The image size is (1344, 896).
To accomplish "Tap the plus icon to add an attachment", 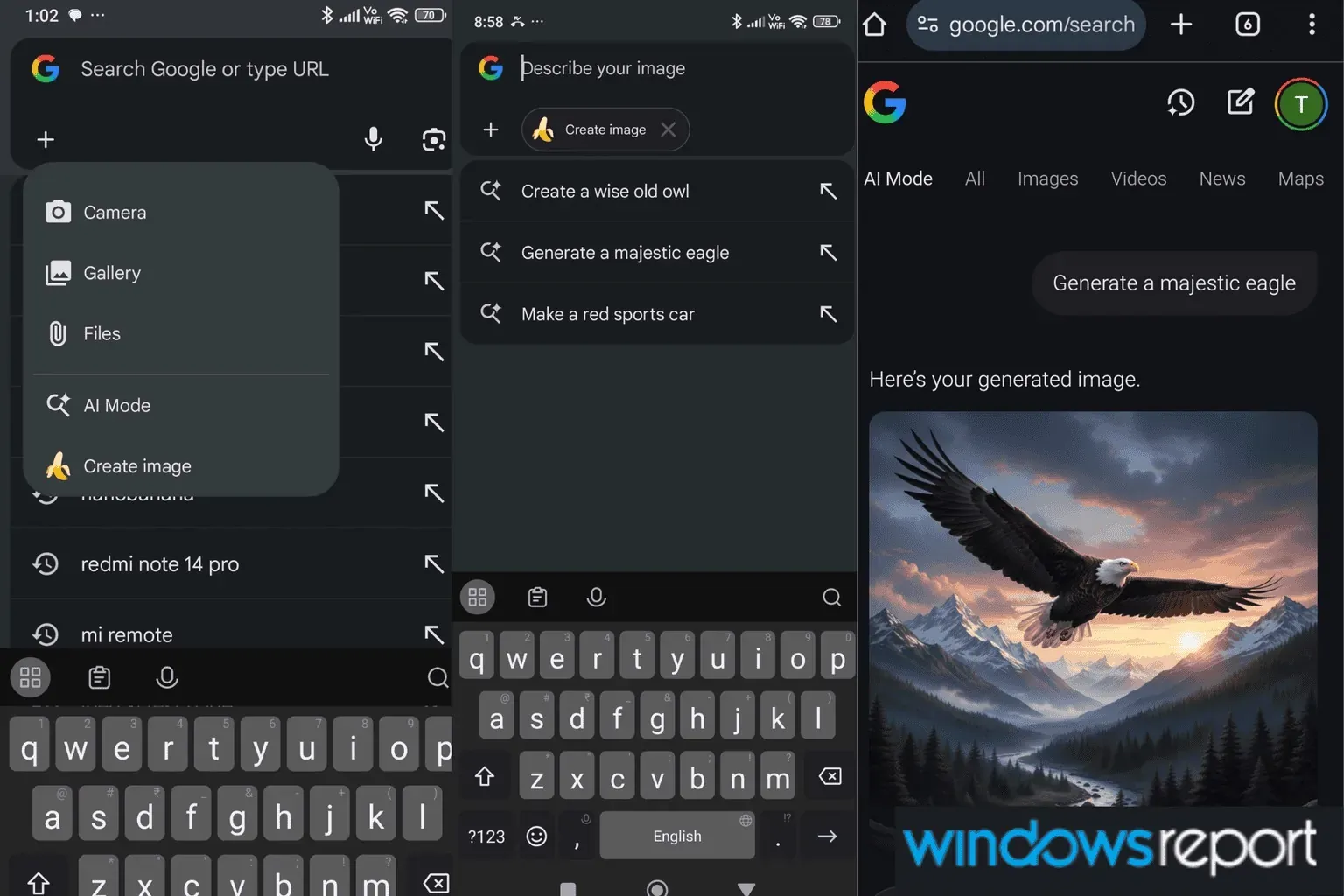I will pos(491,129).
